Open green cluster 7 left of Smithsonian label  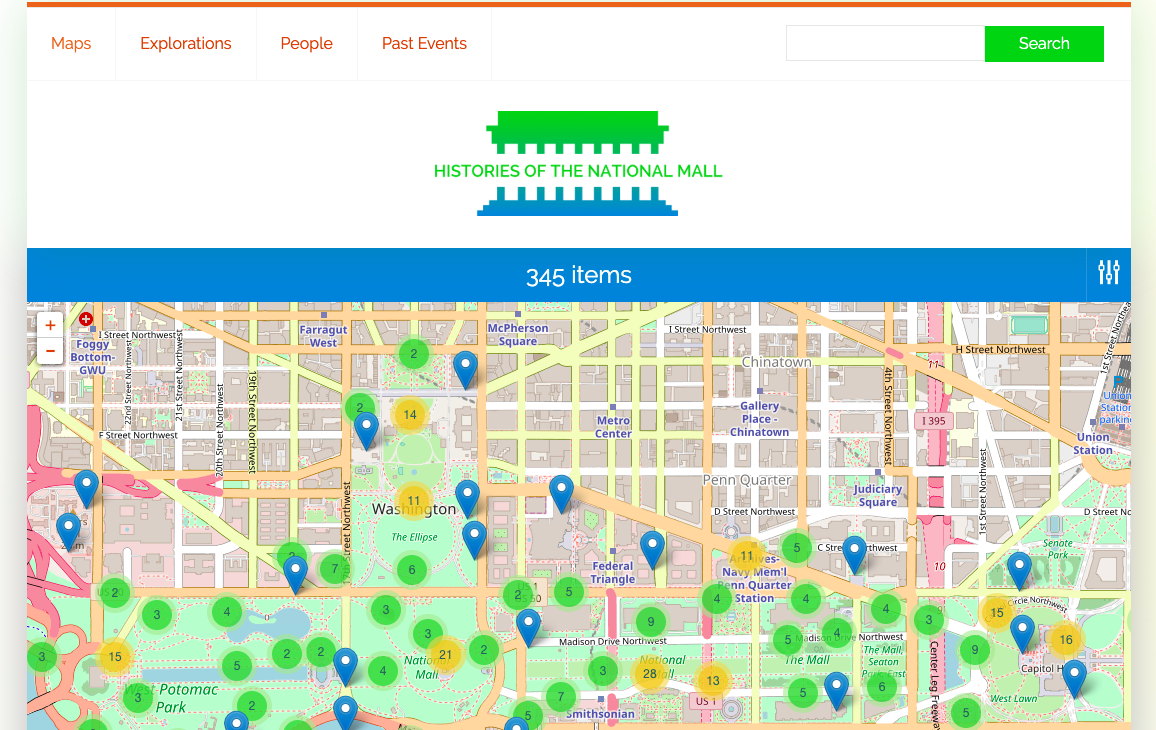coord(560,697)
